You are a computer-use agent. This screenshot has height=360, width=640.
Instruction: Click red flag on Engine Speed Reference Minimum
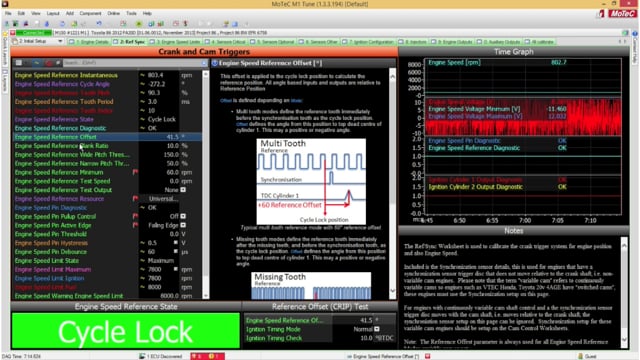pyautogui.click(x=135, y=172)
